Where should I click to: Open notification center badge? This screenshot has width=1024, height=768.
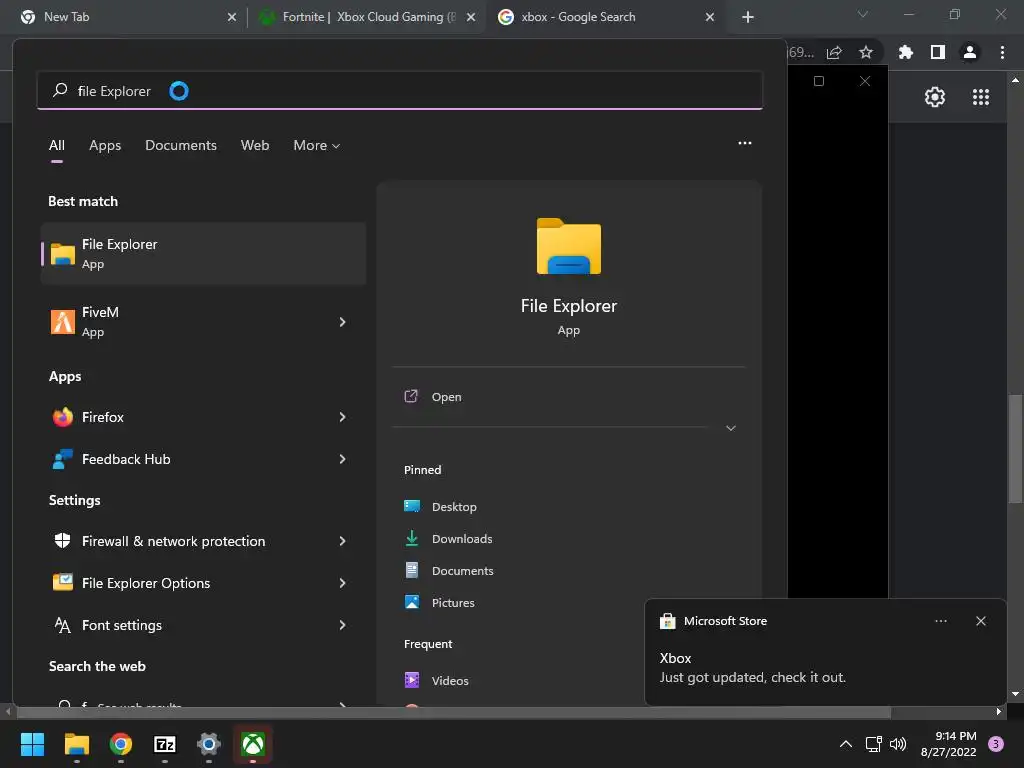click(x=995, y=744)
